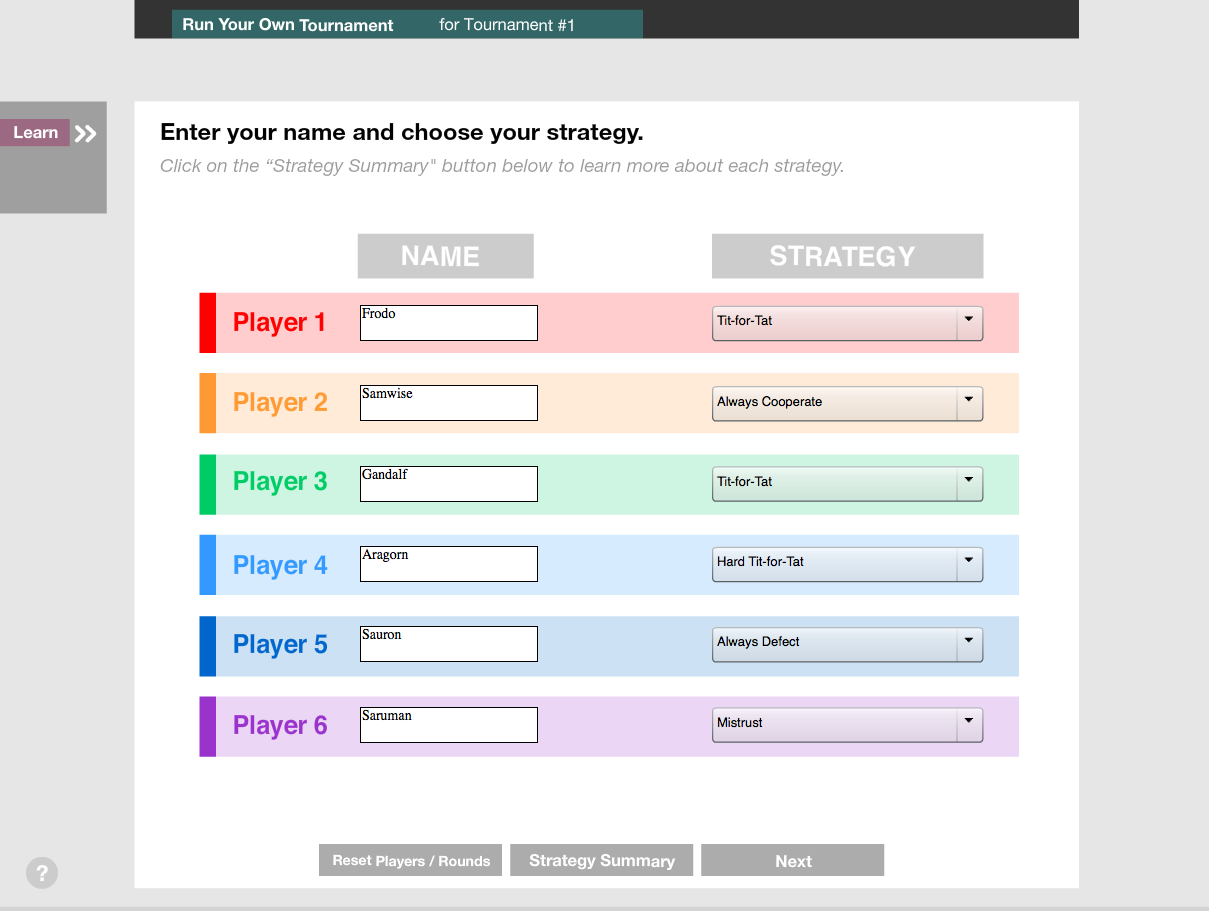The image size is (1209, 911).
Task: Click the Learn label tab
Action: click(x=35, y=133)
